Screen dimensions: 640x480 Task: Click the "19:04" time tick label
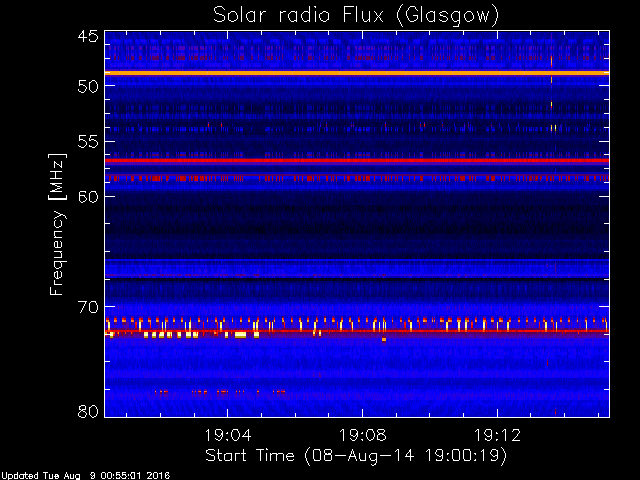tap(228, 435)
